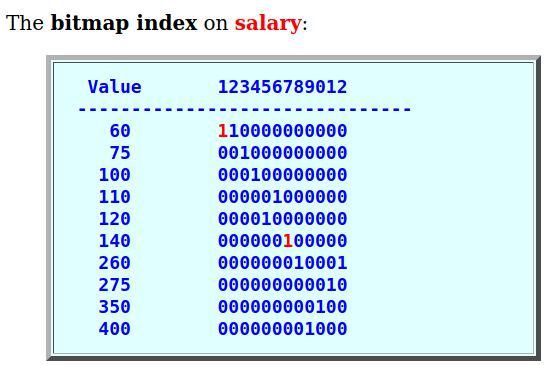
Task: Click salary value 60
Action: [120, 131]
